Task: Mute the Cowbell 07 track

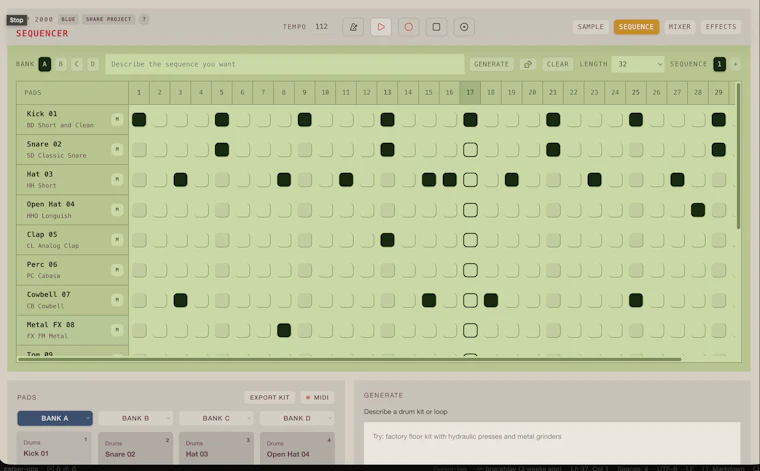Action: (117, 300)
